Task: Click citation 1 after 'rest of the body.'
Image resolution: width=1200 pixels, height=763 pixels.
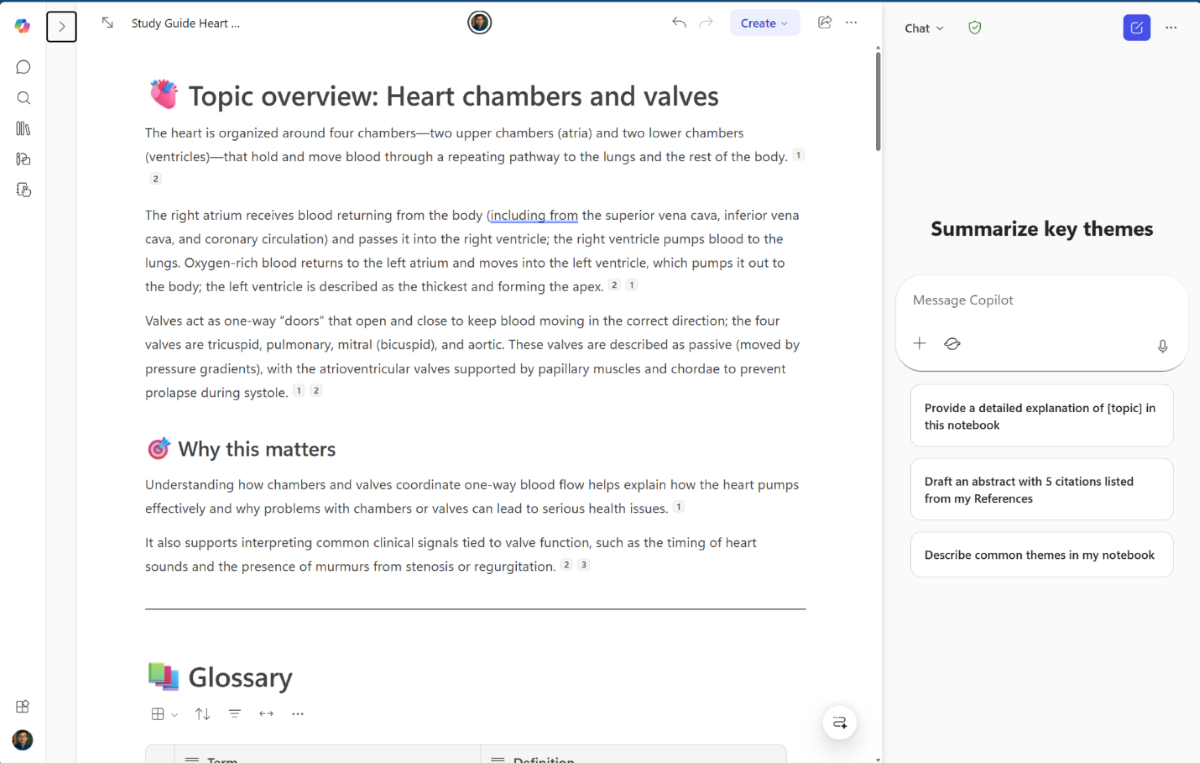Action: point(798,155)
